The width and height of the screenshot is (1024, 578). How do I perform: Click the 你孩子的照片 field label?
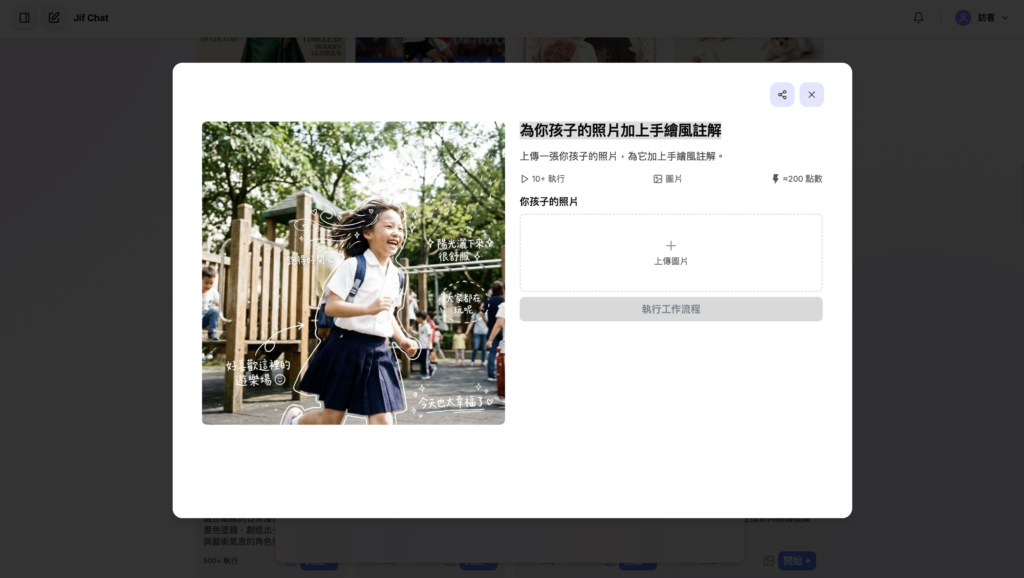tap(549, 202)
